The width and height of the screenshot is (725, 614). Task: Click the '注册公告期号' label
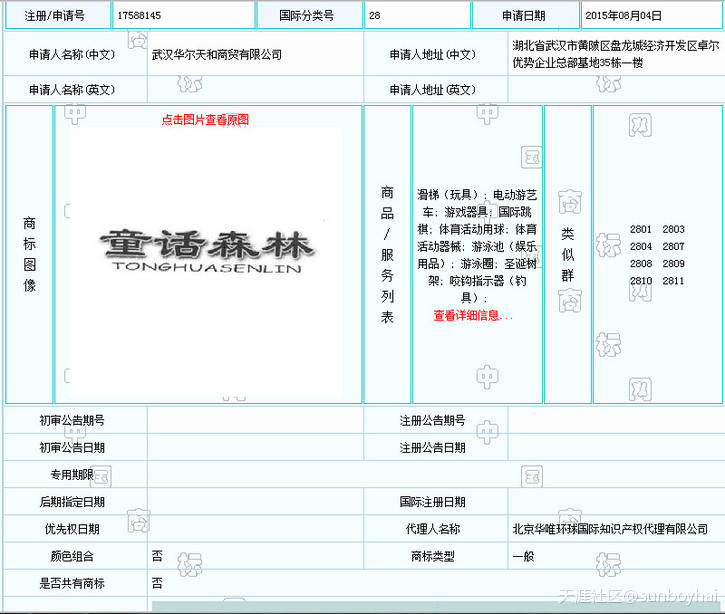(433, 420)
